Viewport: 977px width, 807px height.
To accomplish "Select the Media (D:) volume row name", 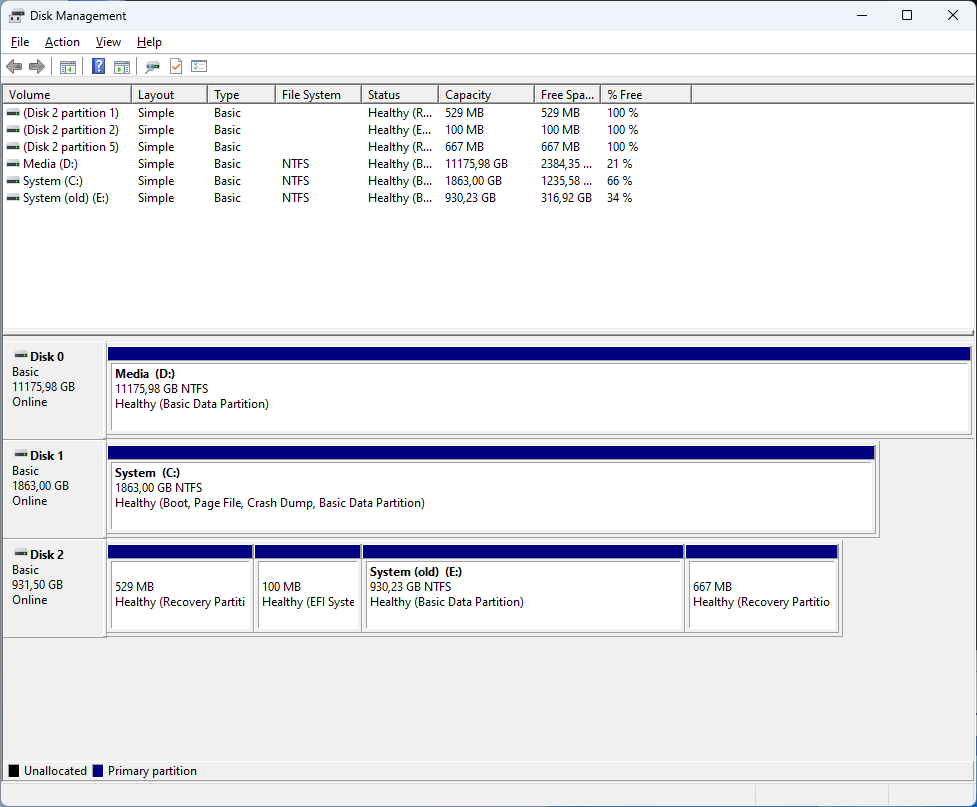I will tap(50, 164).
